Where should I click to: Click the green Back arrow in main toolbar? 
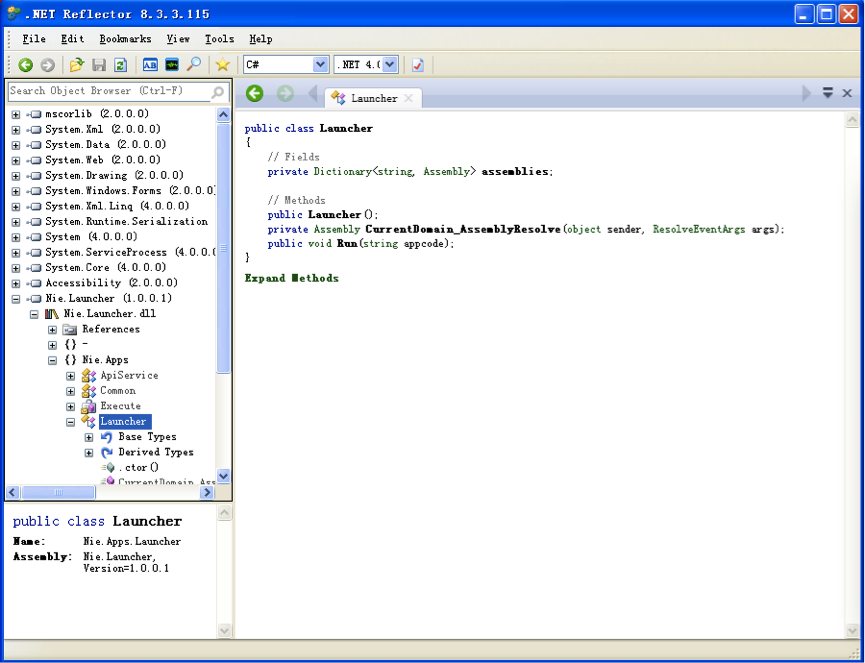(25, 65)
